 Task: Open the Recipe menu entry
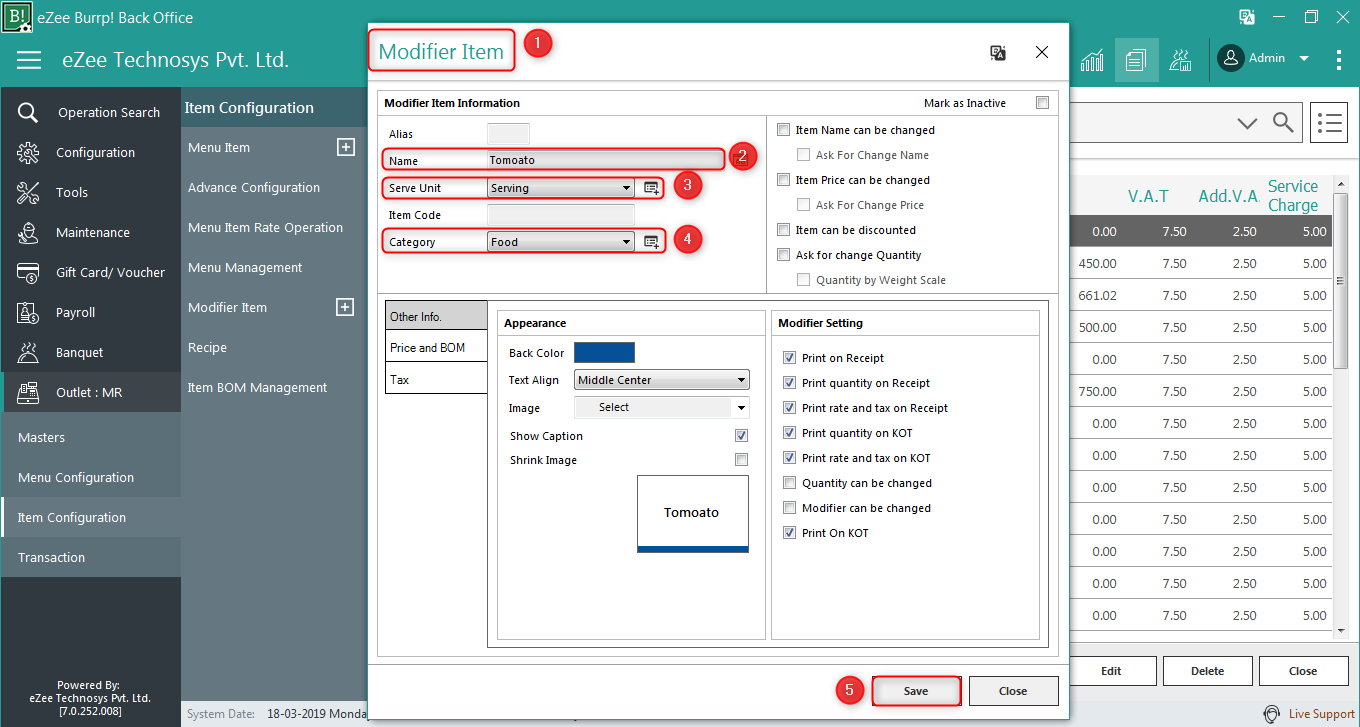click(x=207, y=347)
